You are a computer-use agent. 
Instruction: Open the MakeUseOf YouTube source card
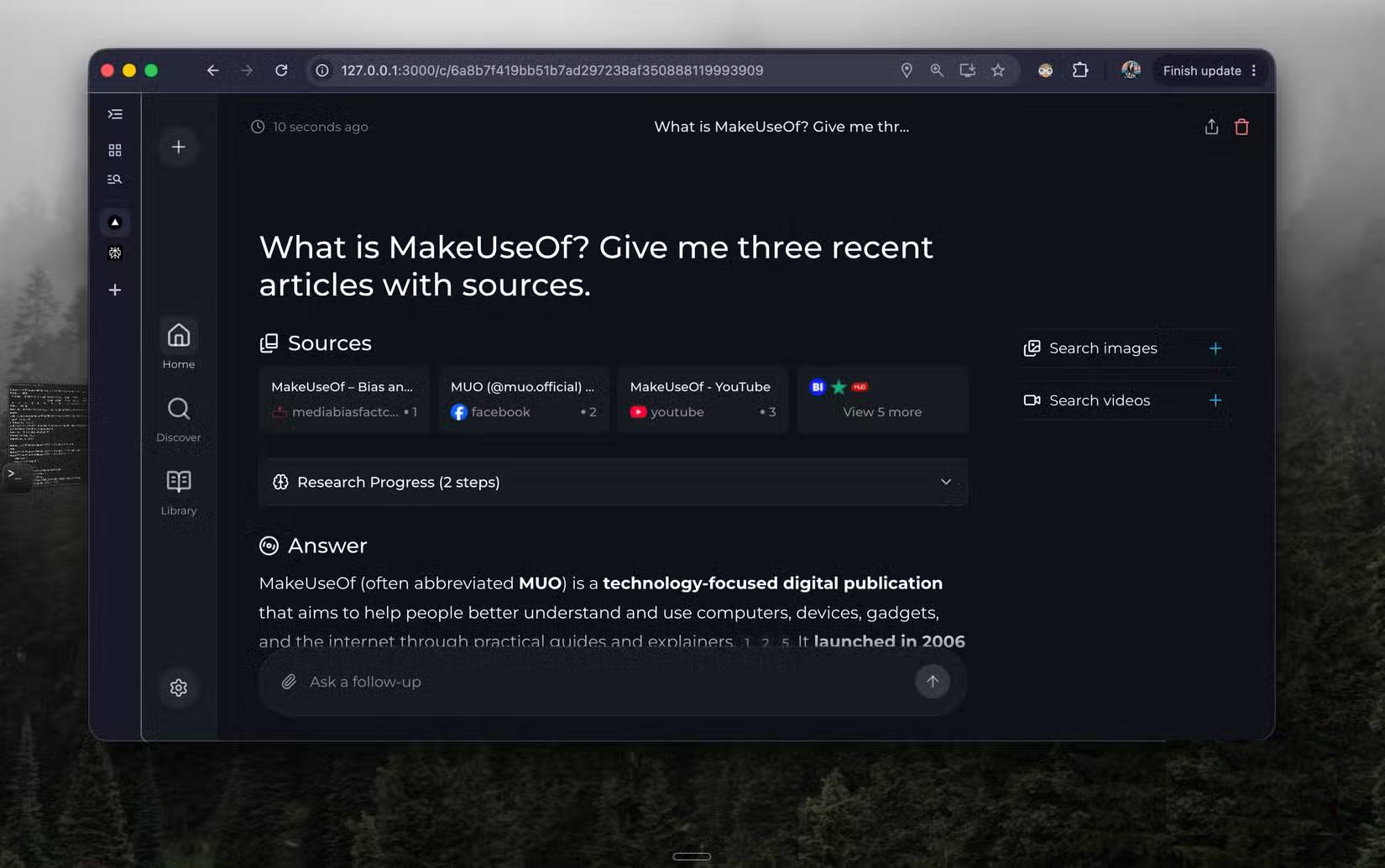[x=703, y=400]
